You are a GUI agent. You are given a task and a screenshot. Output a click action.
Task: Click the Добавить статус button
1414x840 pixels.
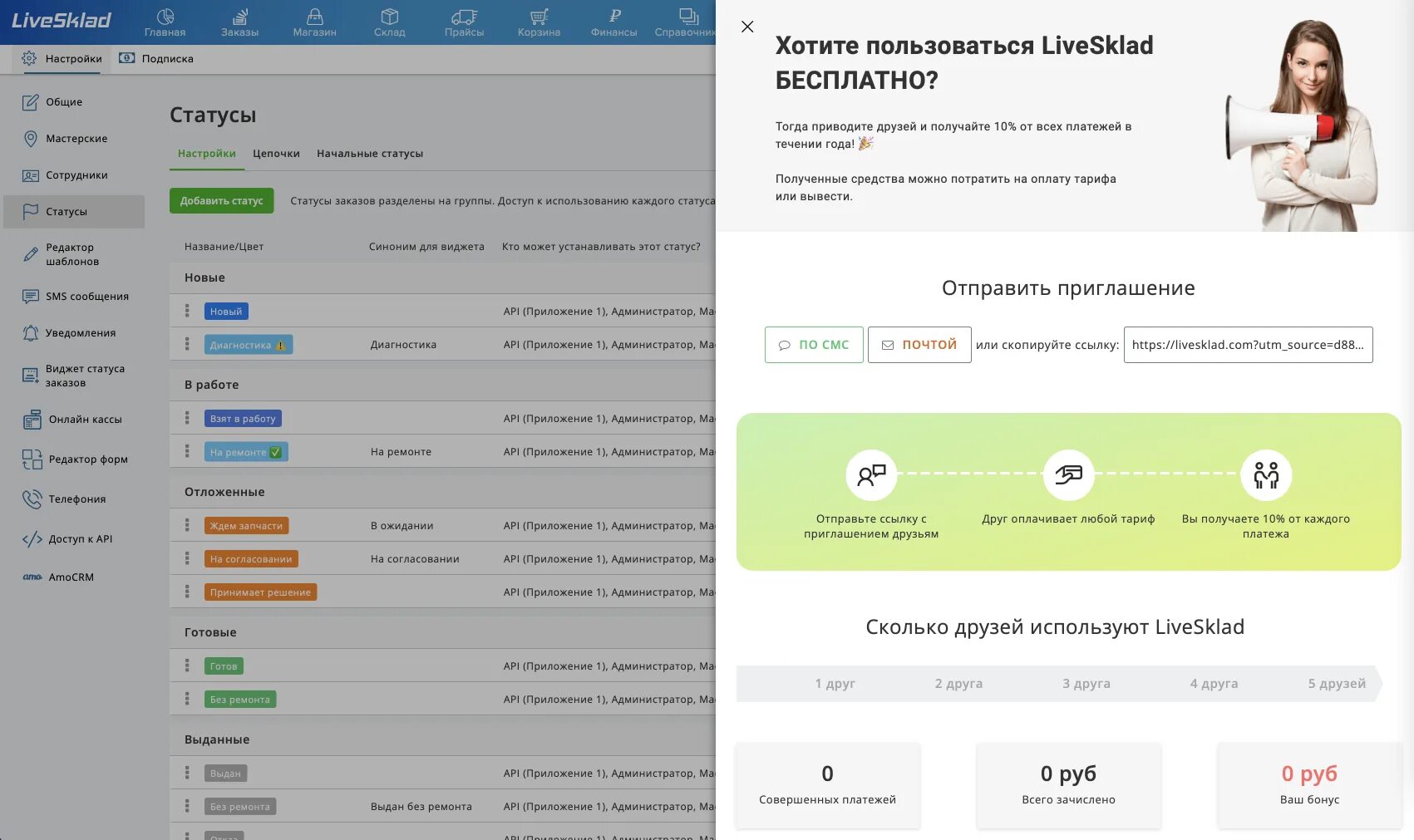tap(221, 201)
